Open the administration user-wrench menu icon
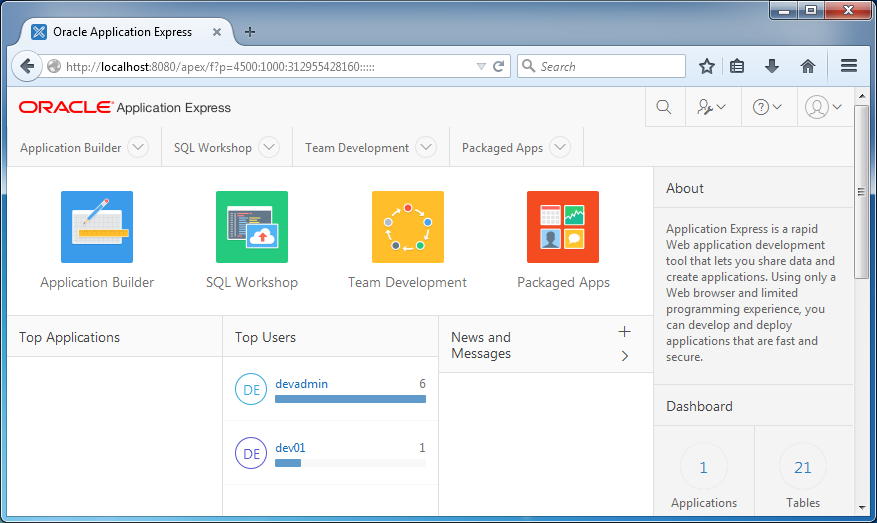 click(711, 107)
